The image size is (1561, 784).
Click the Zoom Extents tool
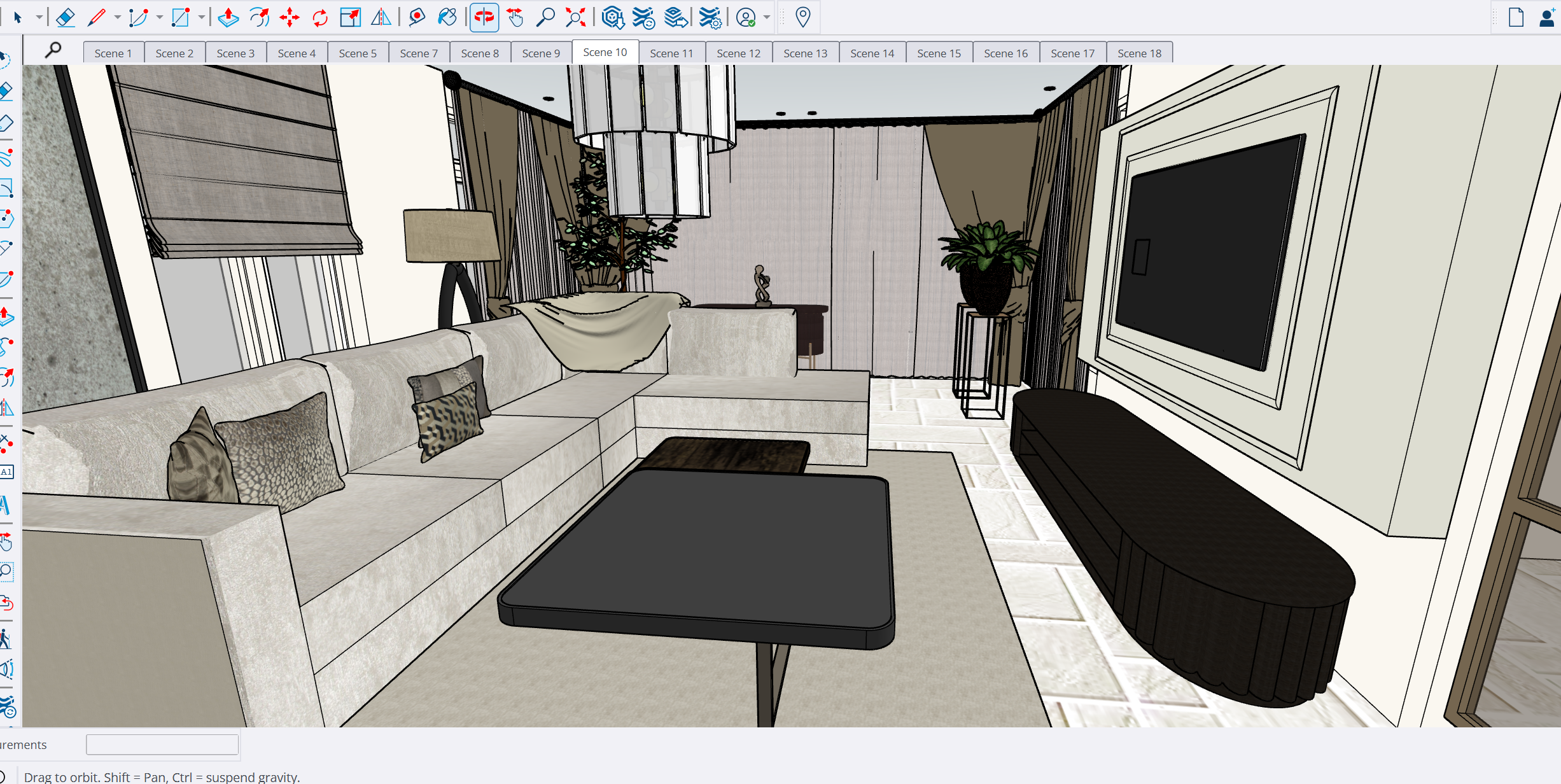pos(576,17)
